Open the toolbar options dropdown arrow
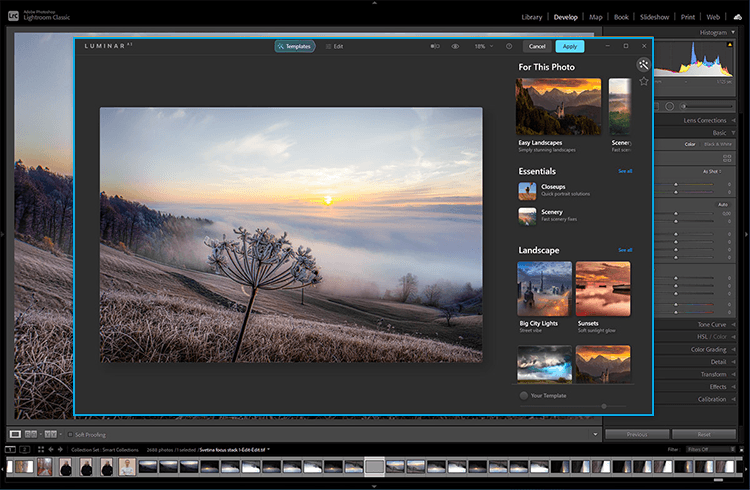 (595, 434)
